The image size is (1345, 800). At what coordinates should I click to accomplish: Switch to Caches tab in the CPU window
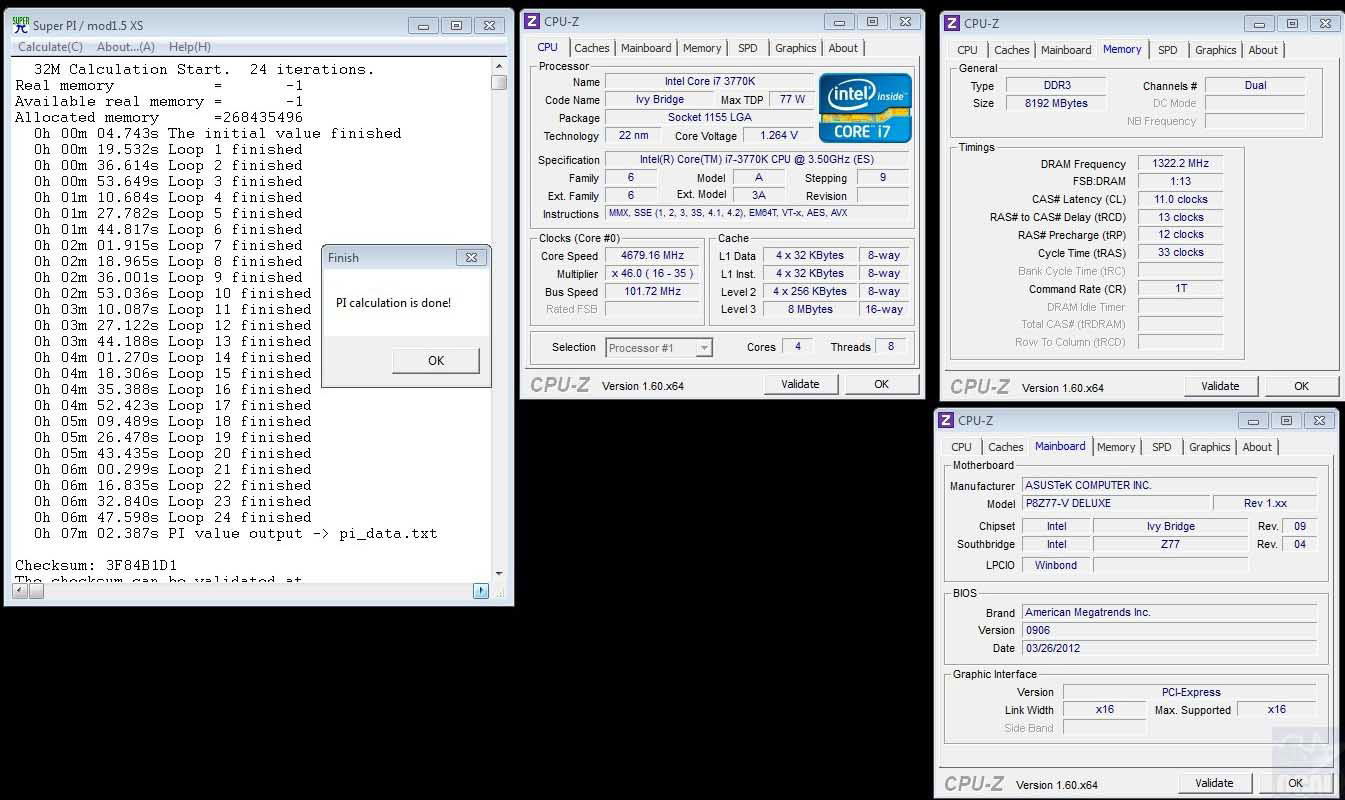tap(591, 48)
